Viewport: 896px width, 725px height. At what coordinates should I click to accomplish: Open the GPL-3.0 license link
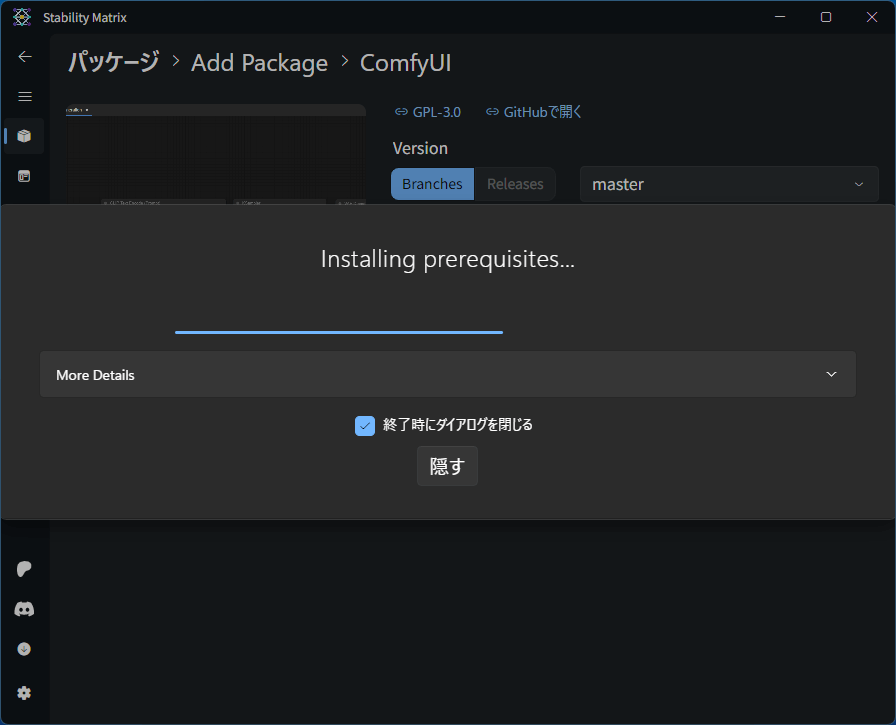click(x=428, y=112)
